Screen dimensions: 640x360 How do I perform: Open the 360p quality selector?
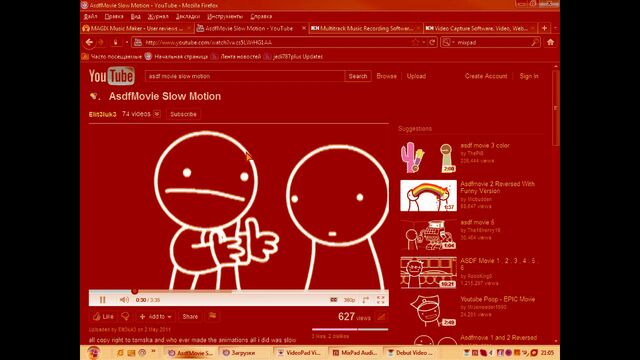pyautogui.click(x=349, y=300)
